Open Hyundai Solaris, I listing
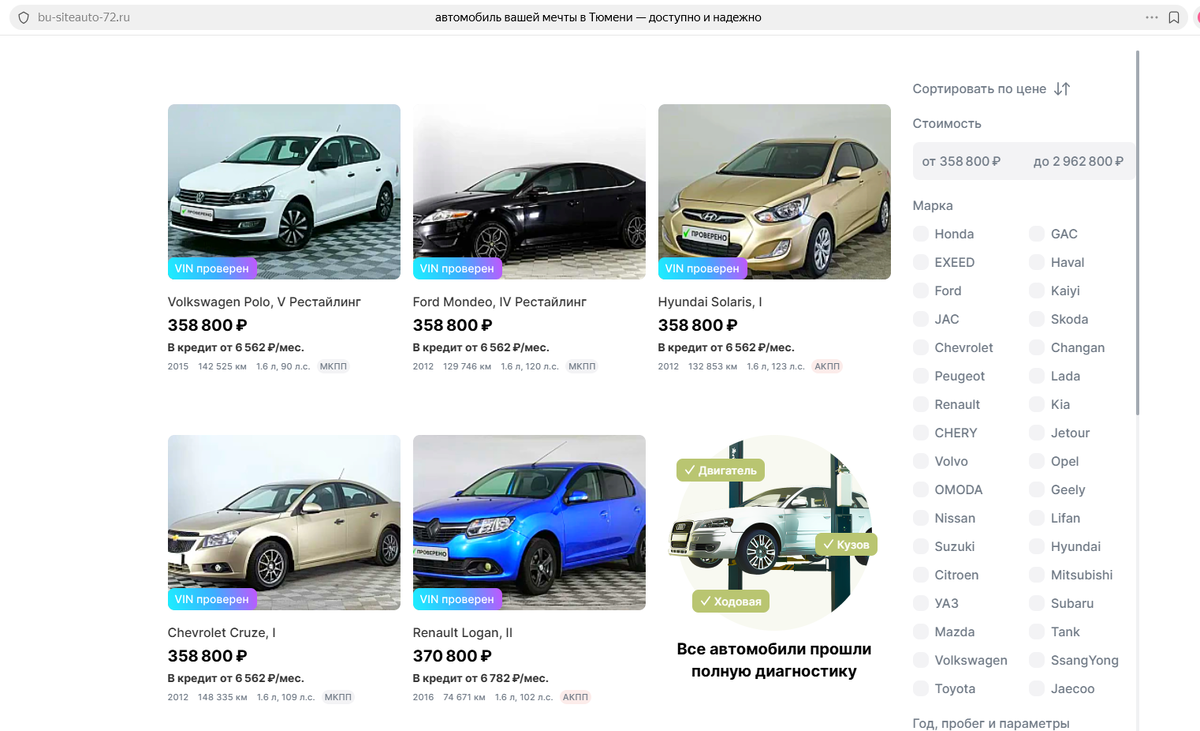Image resolution: width=1200 pixels, height=731 pixels. coord(710,302)
